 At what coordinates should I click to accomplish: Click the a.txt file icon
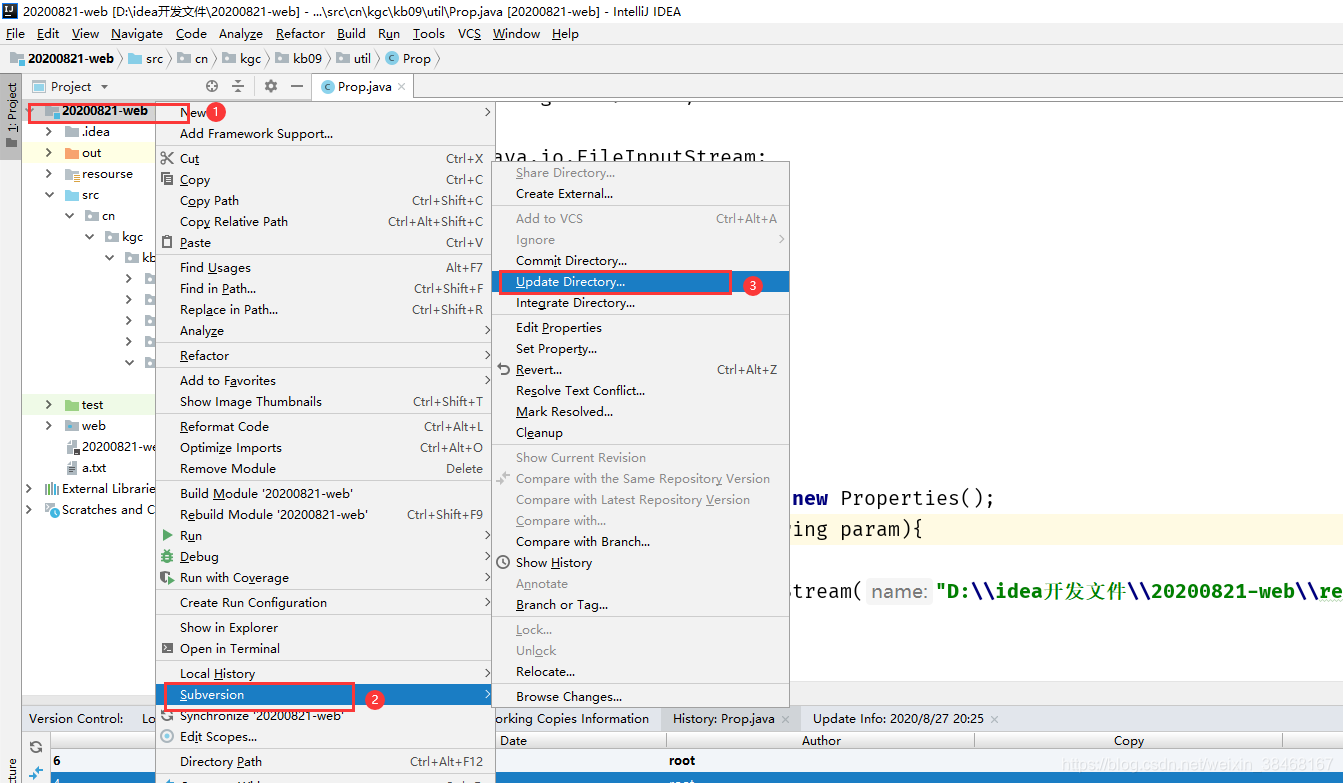click(x=72, y=468)
